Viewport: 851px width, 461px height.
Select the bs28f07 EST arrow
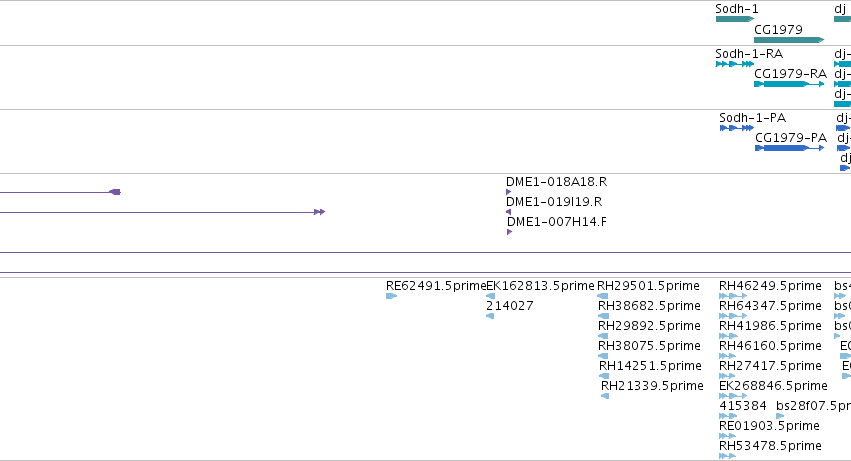click(x=780, y=416)
